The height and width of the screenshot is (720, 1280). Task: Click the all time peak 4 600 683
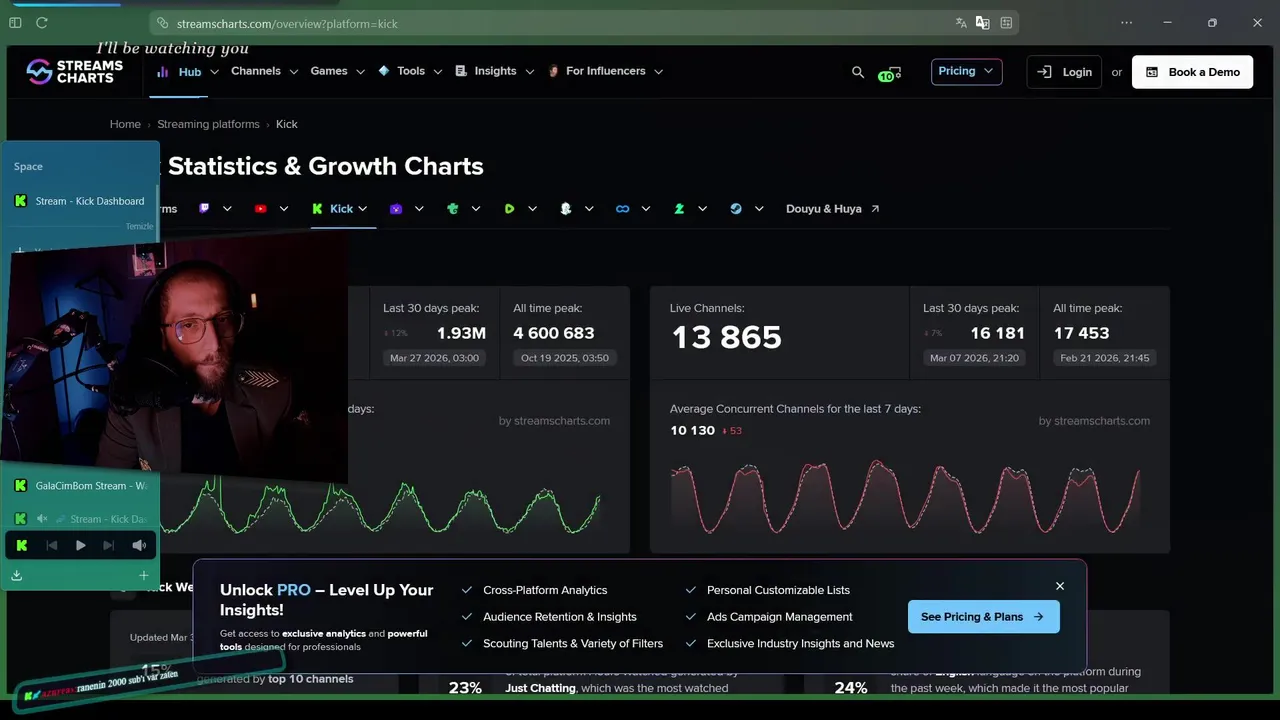554,333
